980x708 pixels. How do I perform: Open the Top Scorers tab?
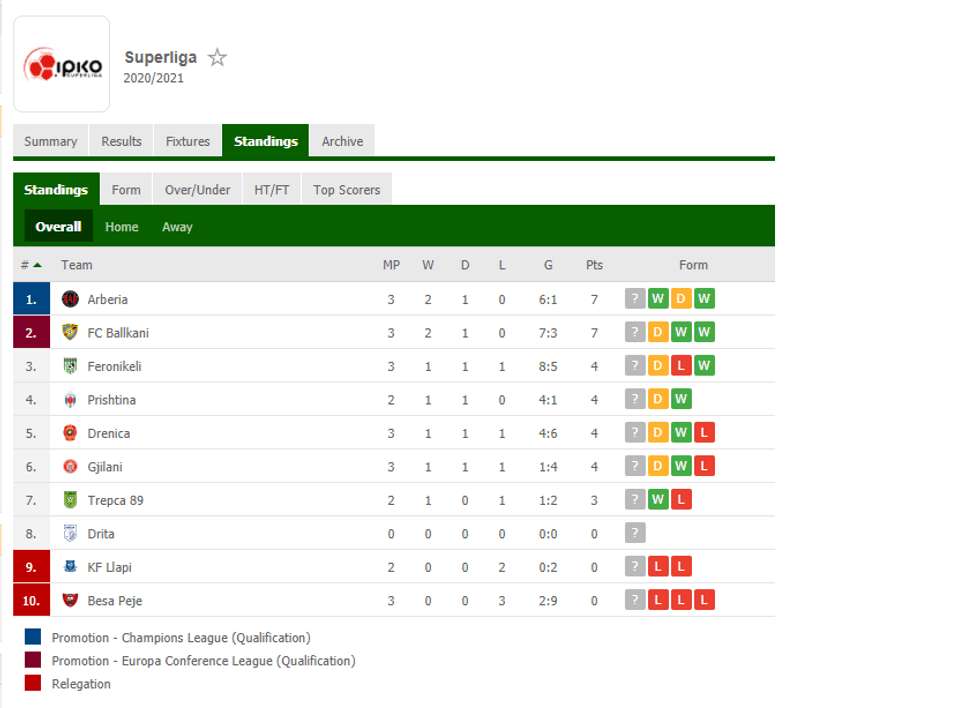(346, 190)
